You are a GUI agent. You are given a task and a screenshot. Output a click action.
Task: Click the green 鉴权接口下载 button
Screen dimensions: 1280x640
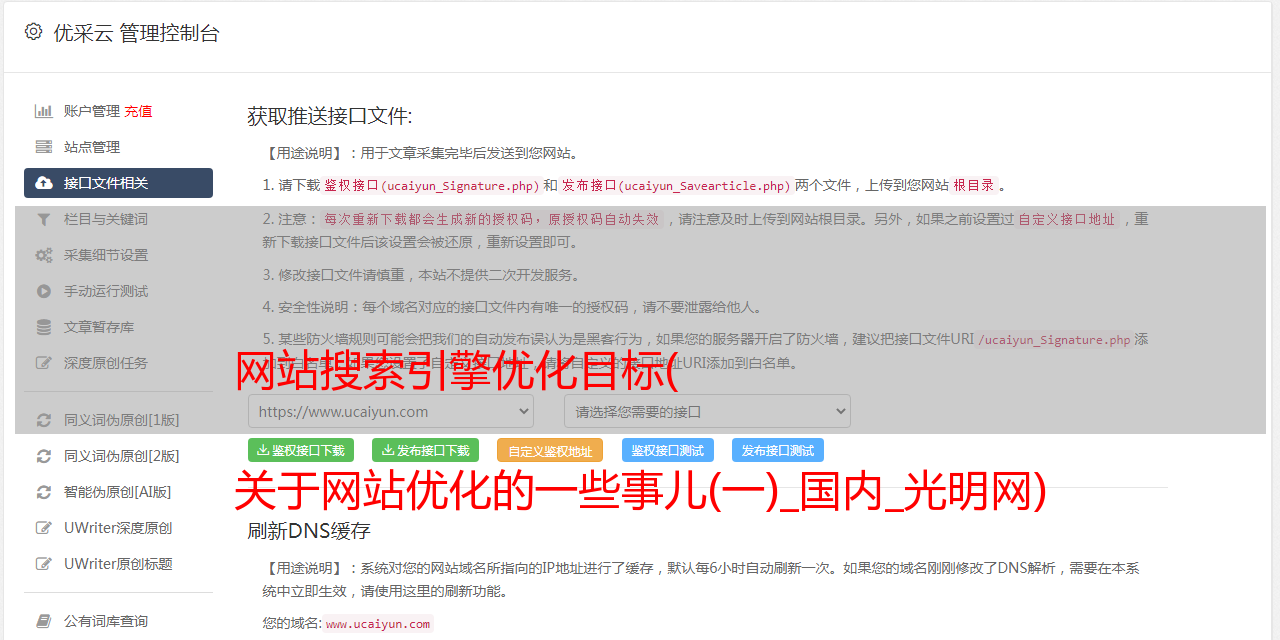pos(301,450)
